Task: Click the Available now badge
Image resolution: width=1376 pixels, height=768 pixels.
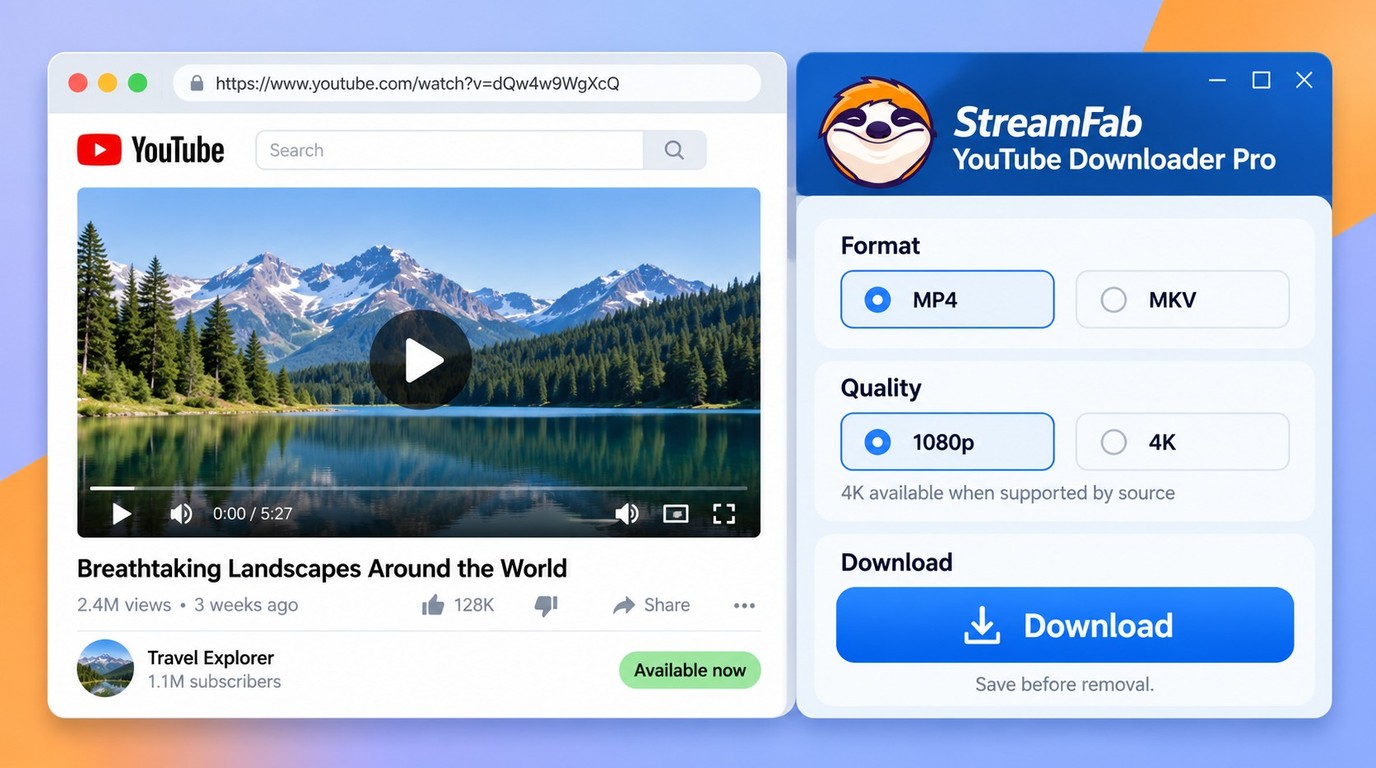Action: pos(690,670)
